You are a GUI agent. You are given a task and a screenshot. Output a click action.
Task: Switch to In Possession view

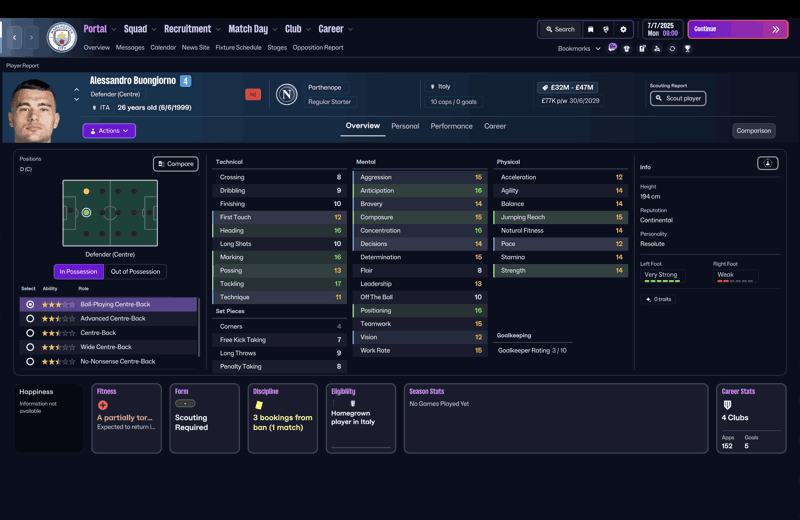point(79,271)
